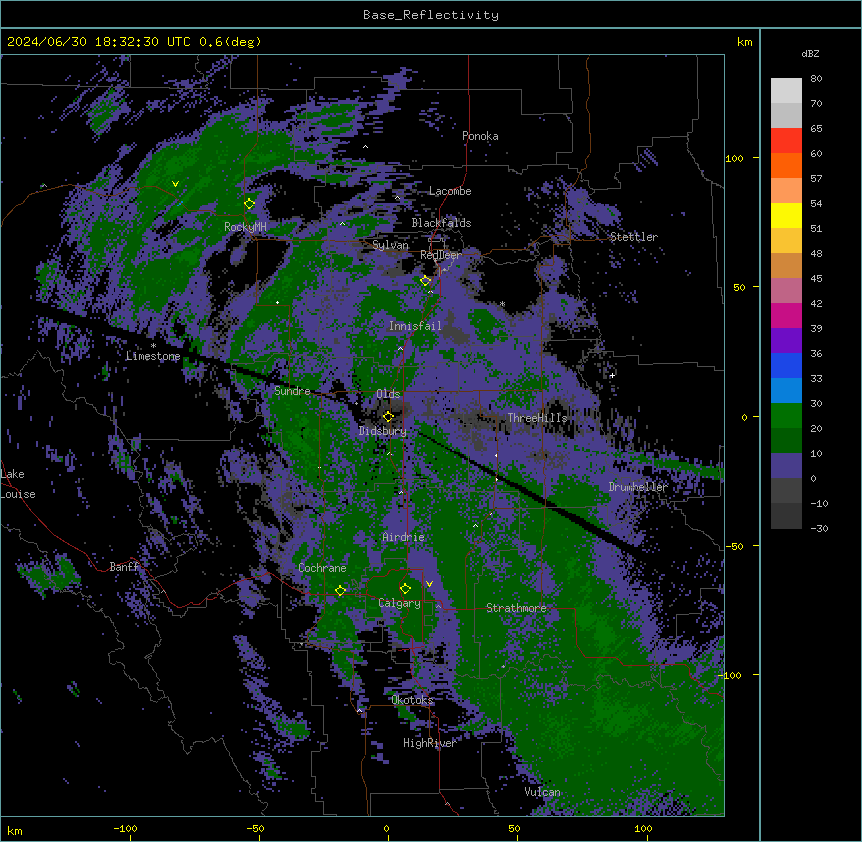Click the Calgary city label
This screenshot has width=862, height=842.
pos(400,603)
